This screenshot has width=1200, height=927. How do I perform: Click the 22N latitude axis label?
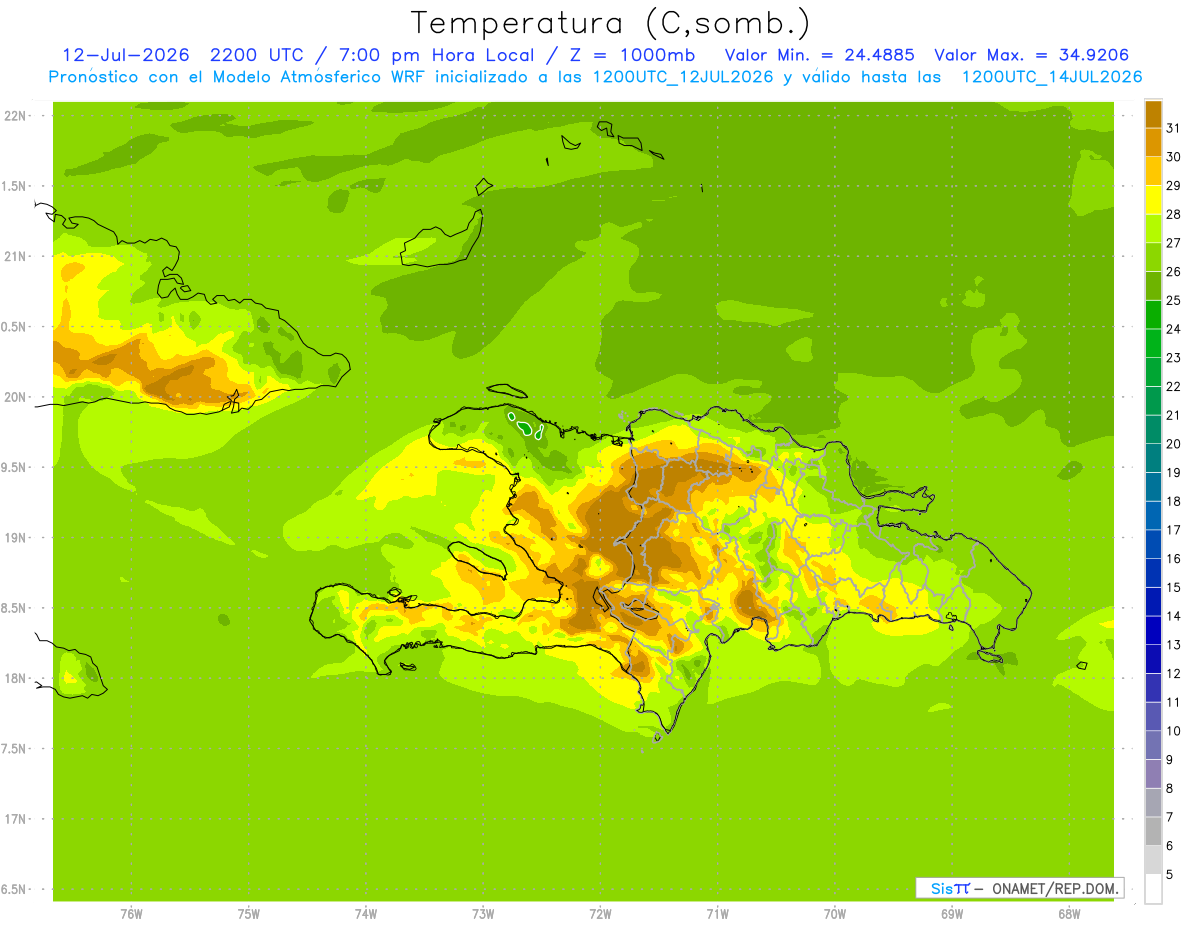click(17, 116)
